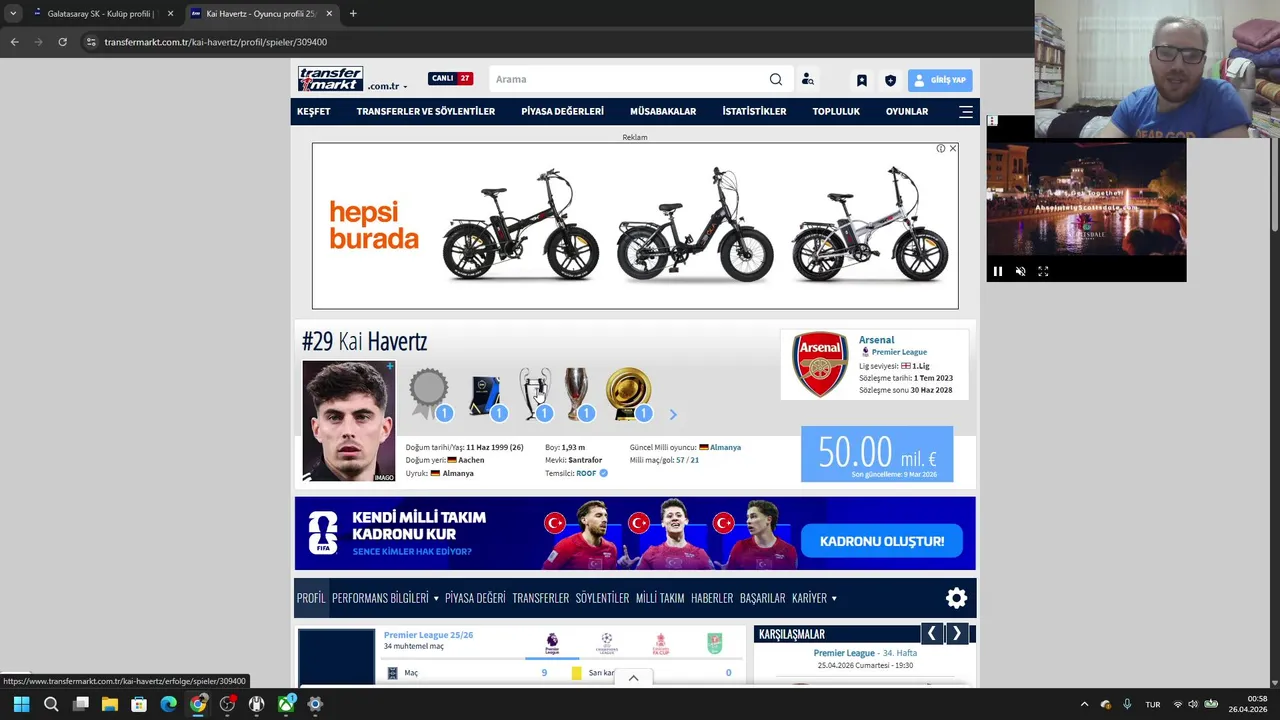
Task: Click the hepsiburada ad logo
Action: coord(374,225)
